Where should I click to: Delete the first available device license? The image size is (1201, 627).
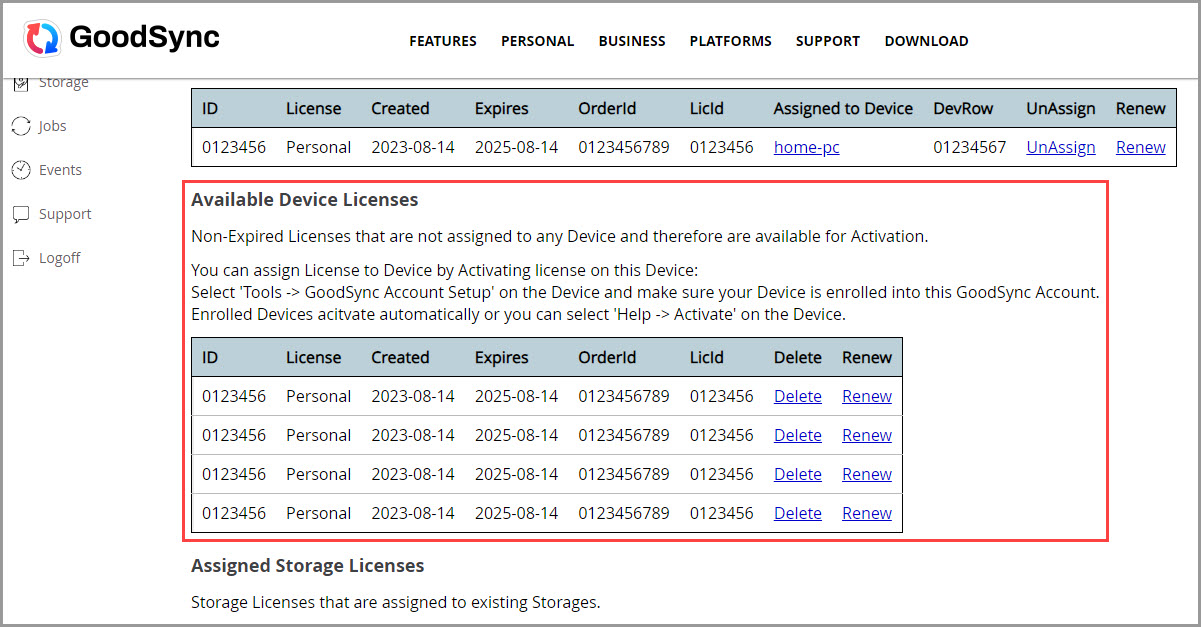[797, 395]
